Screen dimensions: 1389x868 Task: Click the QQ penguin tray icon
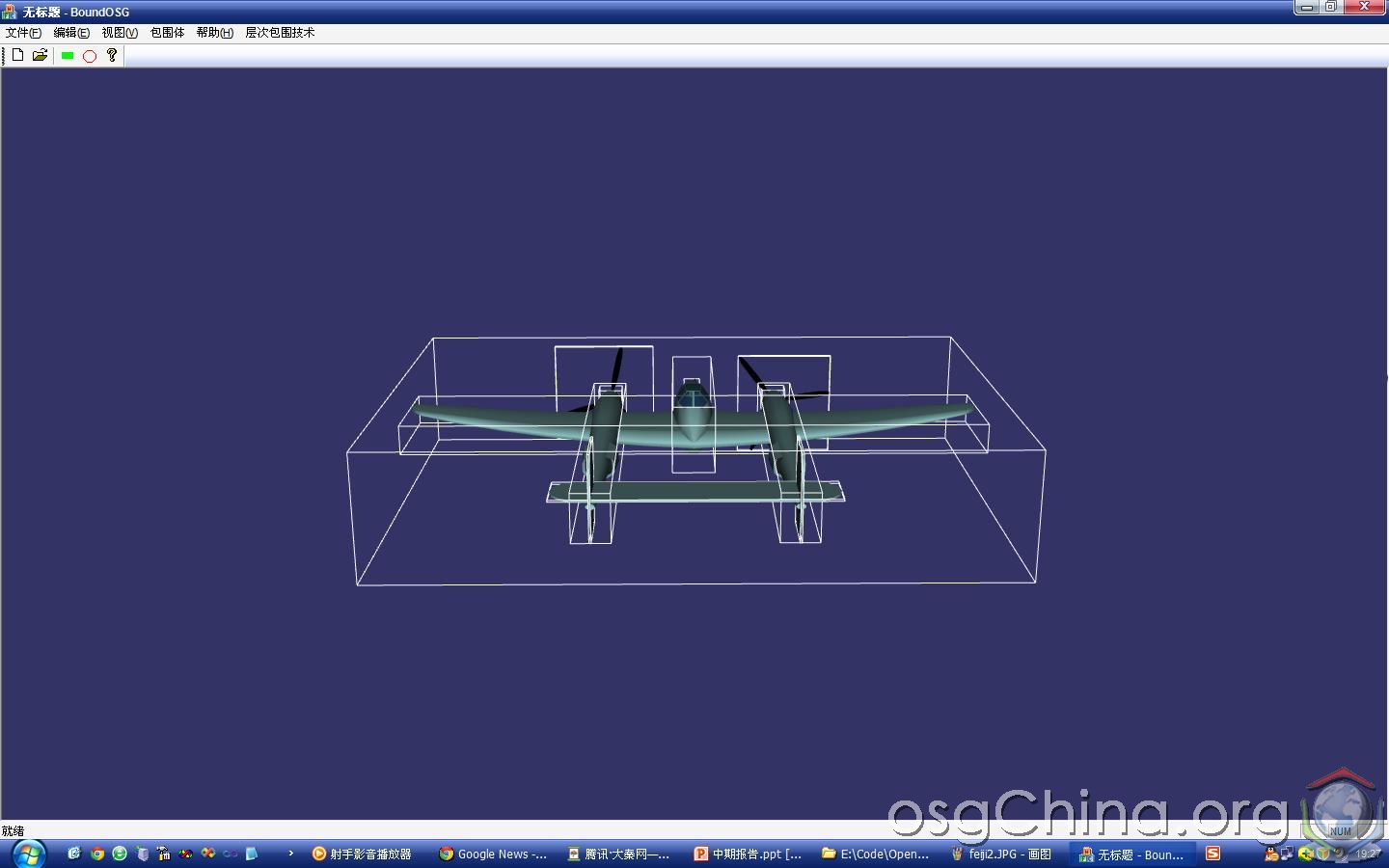[x=1271, y=854]
